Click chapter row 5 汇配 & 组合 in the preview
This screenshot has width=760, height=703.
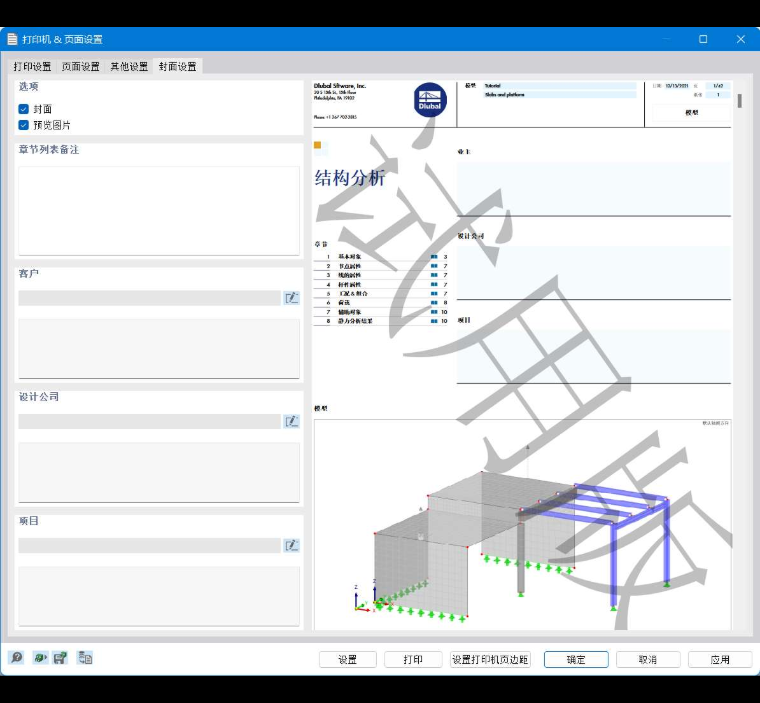pyautogui.click(x=381, y=293)
